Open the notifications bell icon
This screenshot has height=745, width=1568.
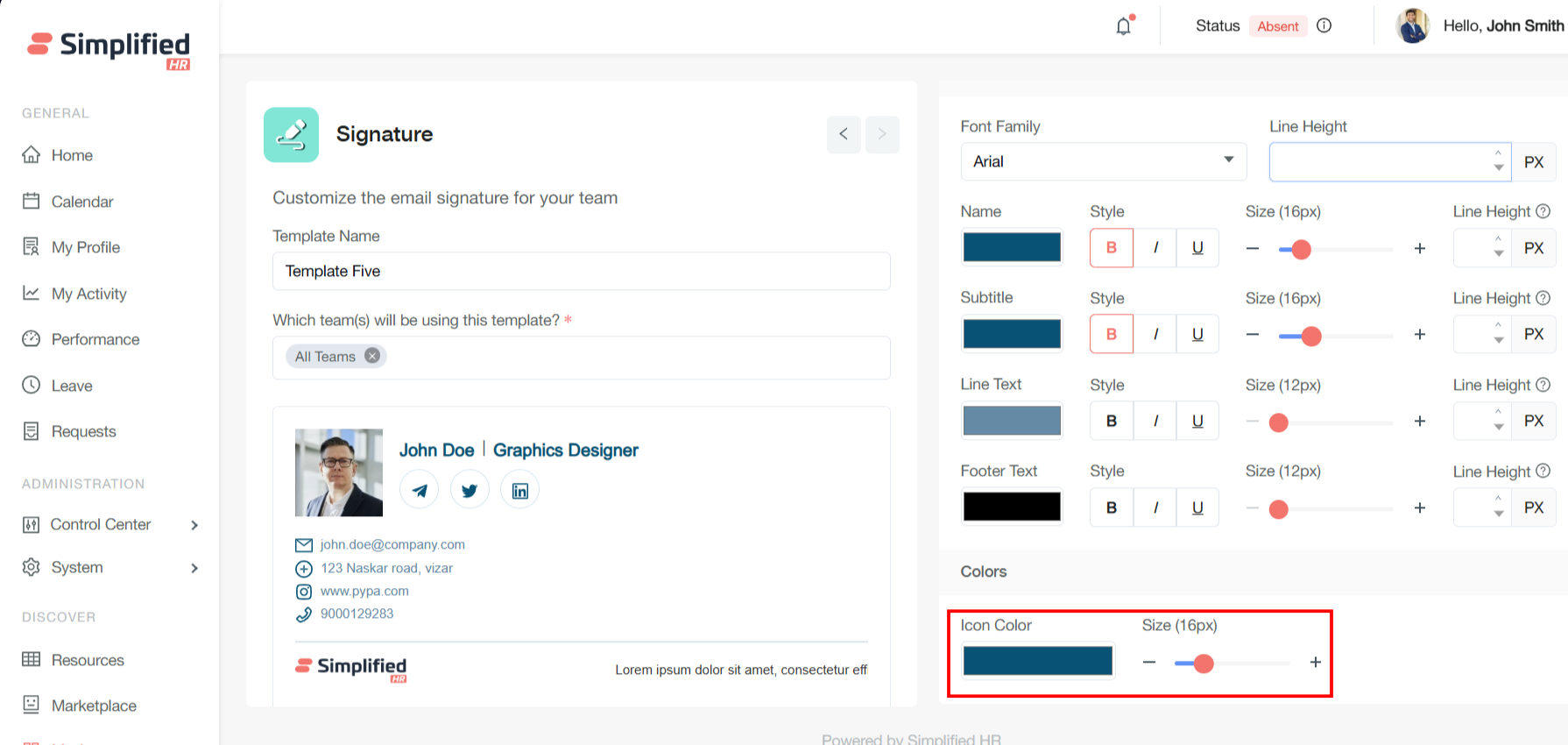click(1123, 26)
